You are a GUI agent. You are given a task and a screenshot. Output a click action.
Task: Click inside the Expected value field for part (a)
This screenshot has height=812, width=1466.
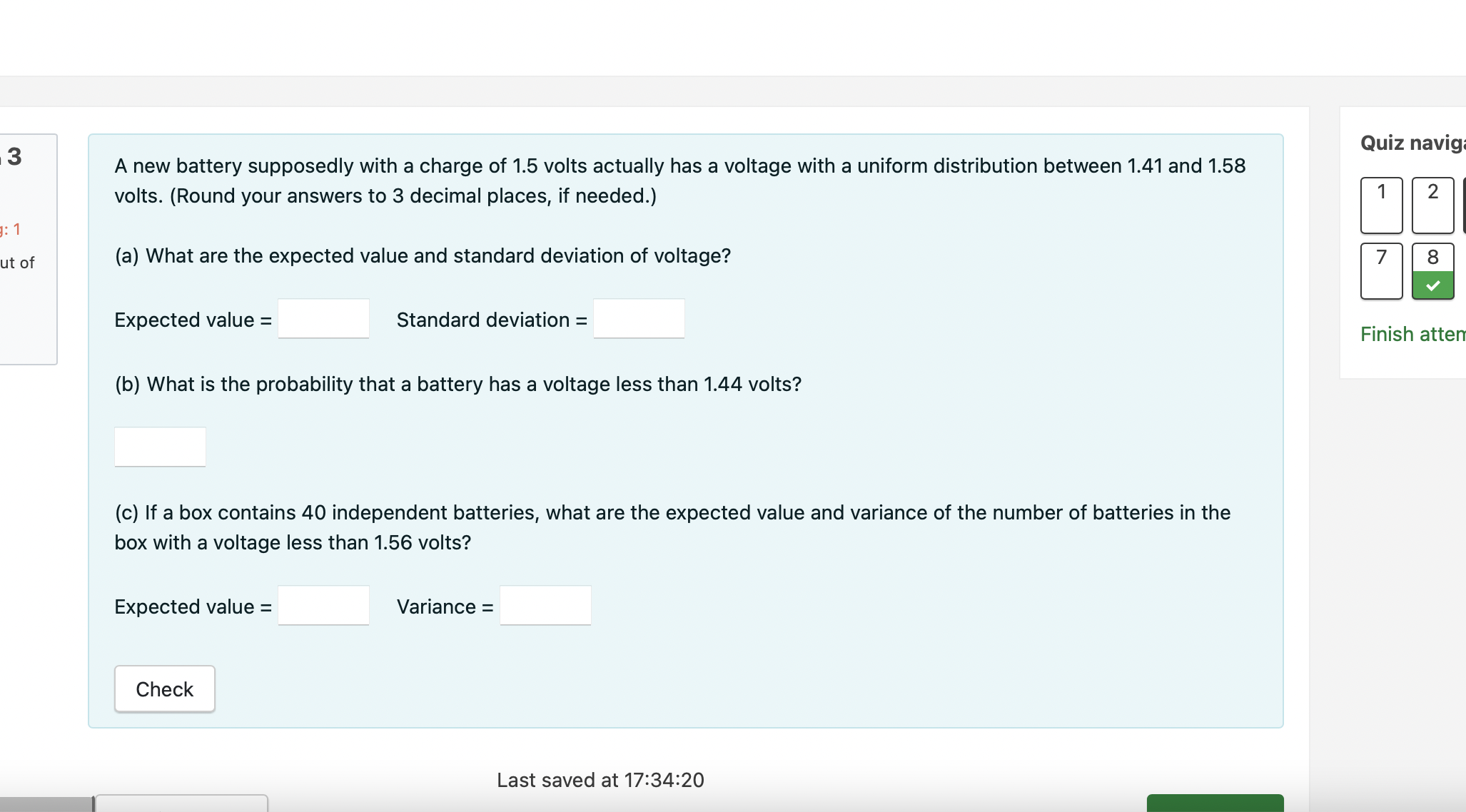(323, 318)
